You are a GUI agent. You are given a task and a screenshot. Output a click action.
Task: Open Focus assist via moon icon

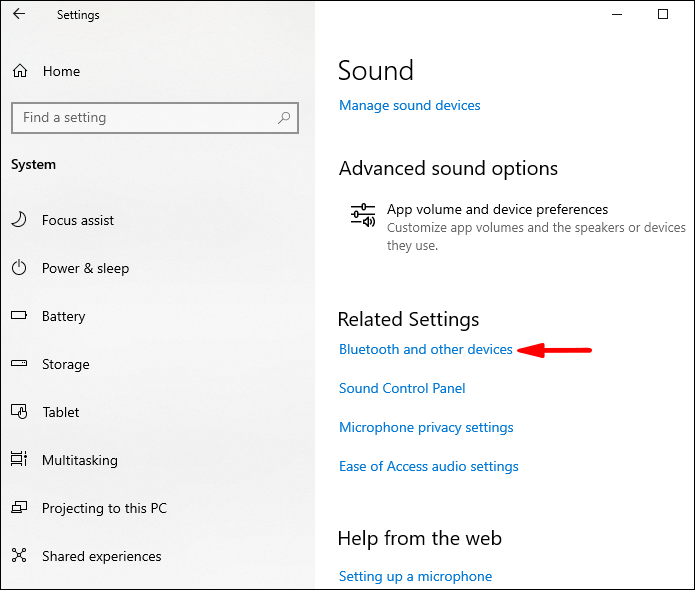click(x=19, y=220)
